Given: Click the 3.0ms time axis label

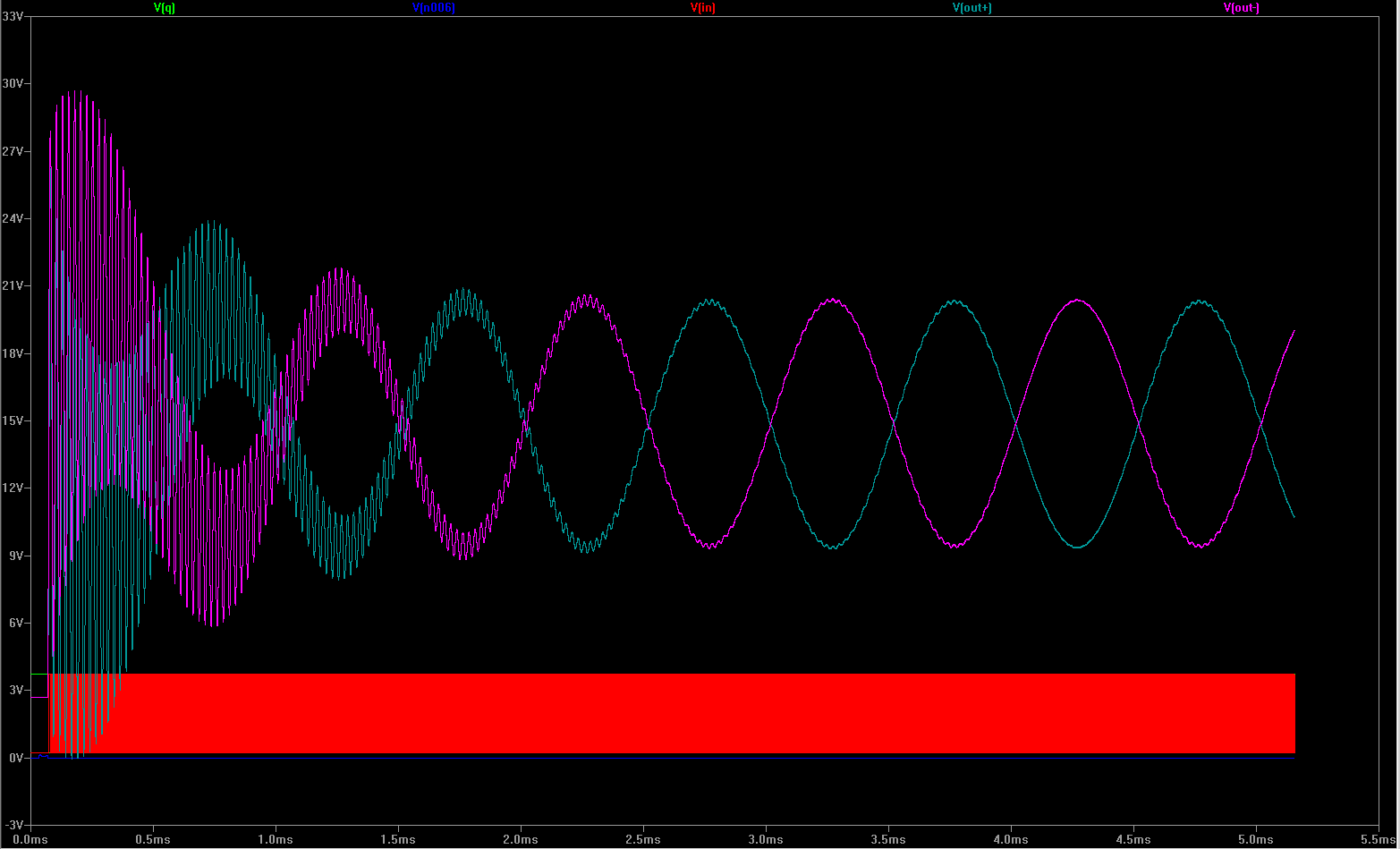Looking at the screenshot, I should click(766, 840).
